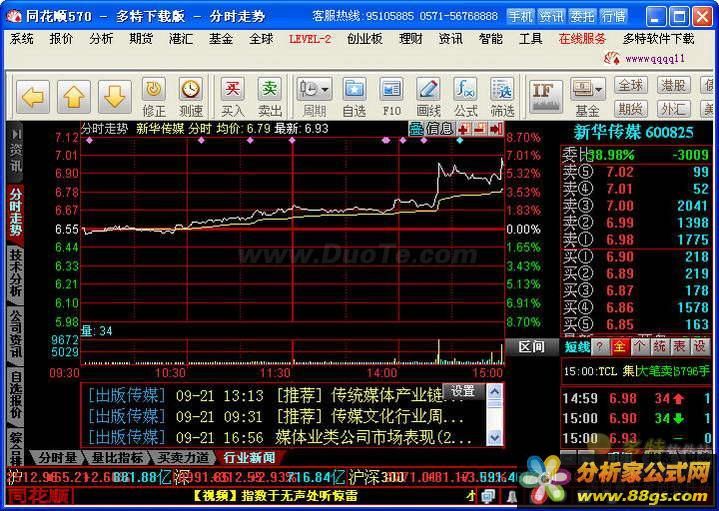Select the 技术分析 side tab

point(16,273)
